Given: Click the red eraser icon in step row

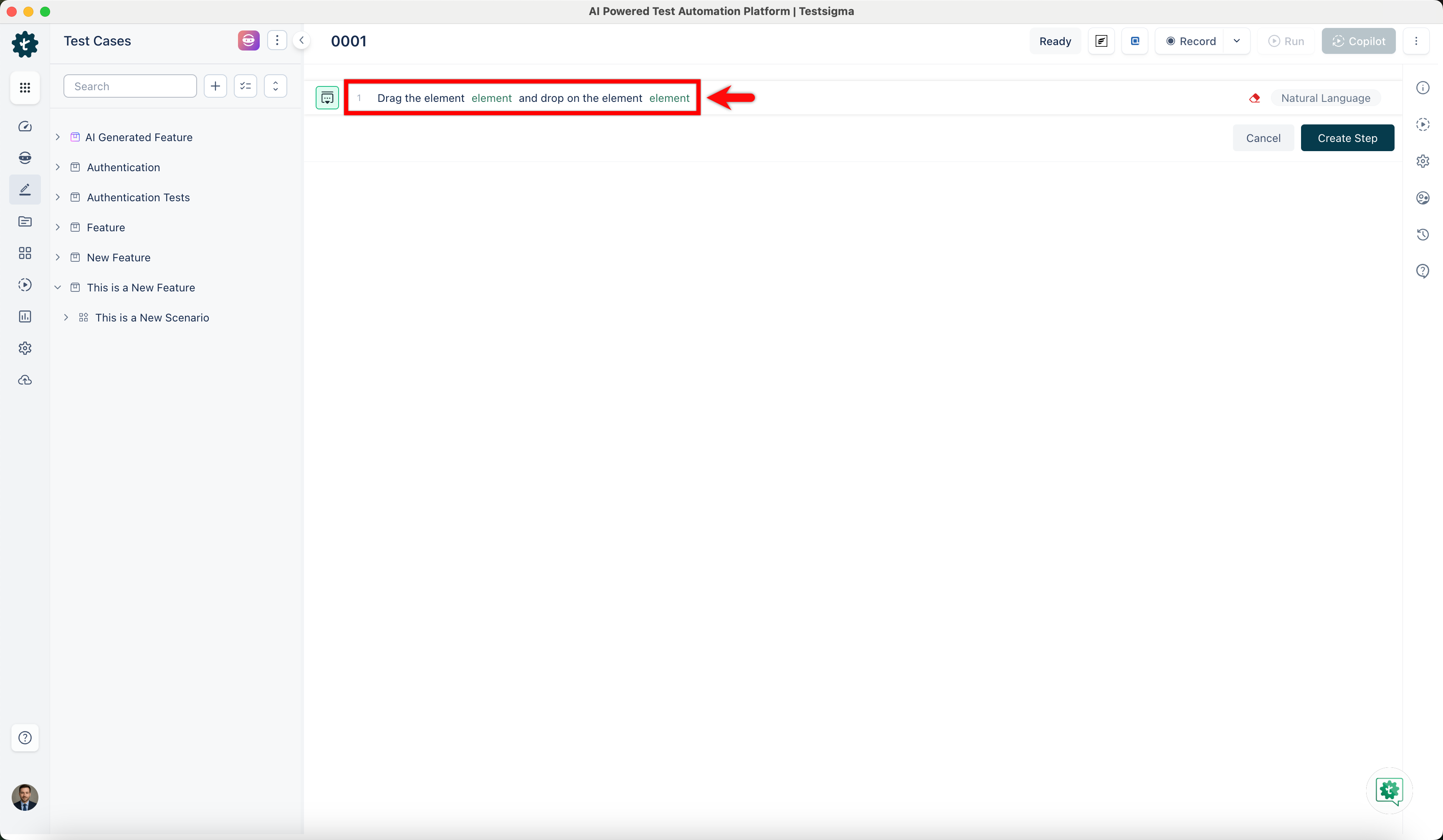Looking at the screenshot, I should [x=1255, y=98].
